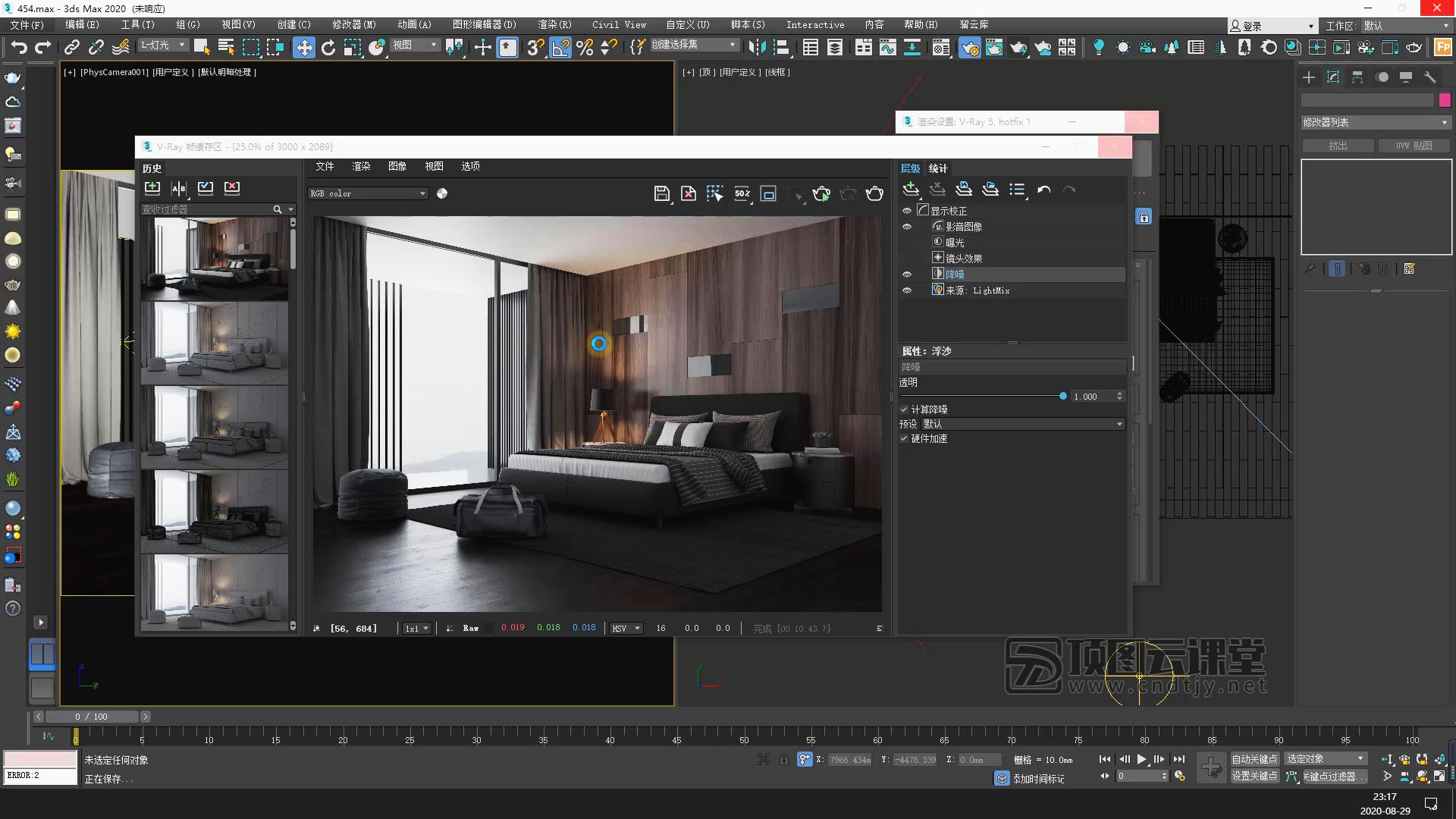
Task: Click the undo arrow in layers panel
Action: pyautogui.click(x=1043, y=190)
